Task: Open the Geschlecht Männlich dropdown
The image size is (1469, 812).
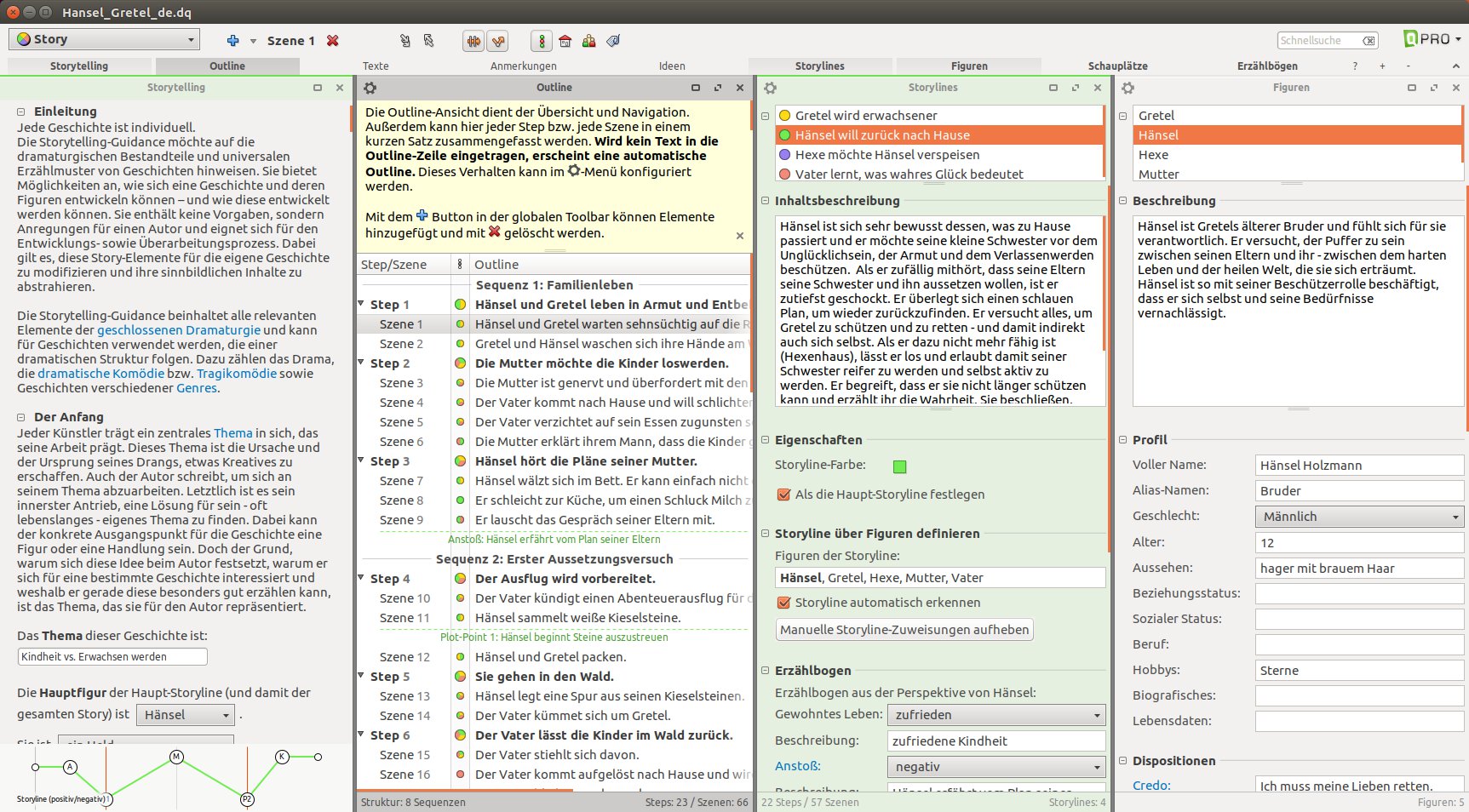Action: [1359, 517]
